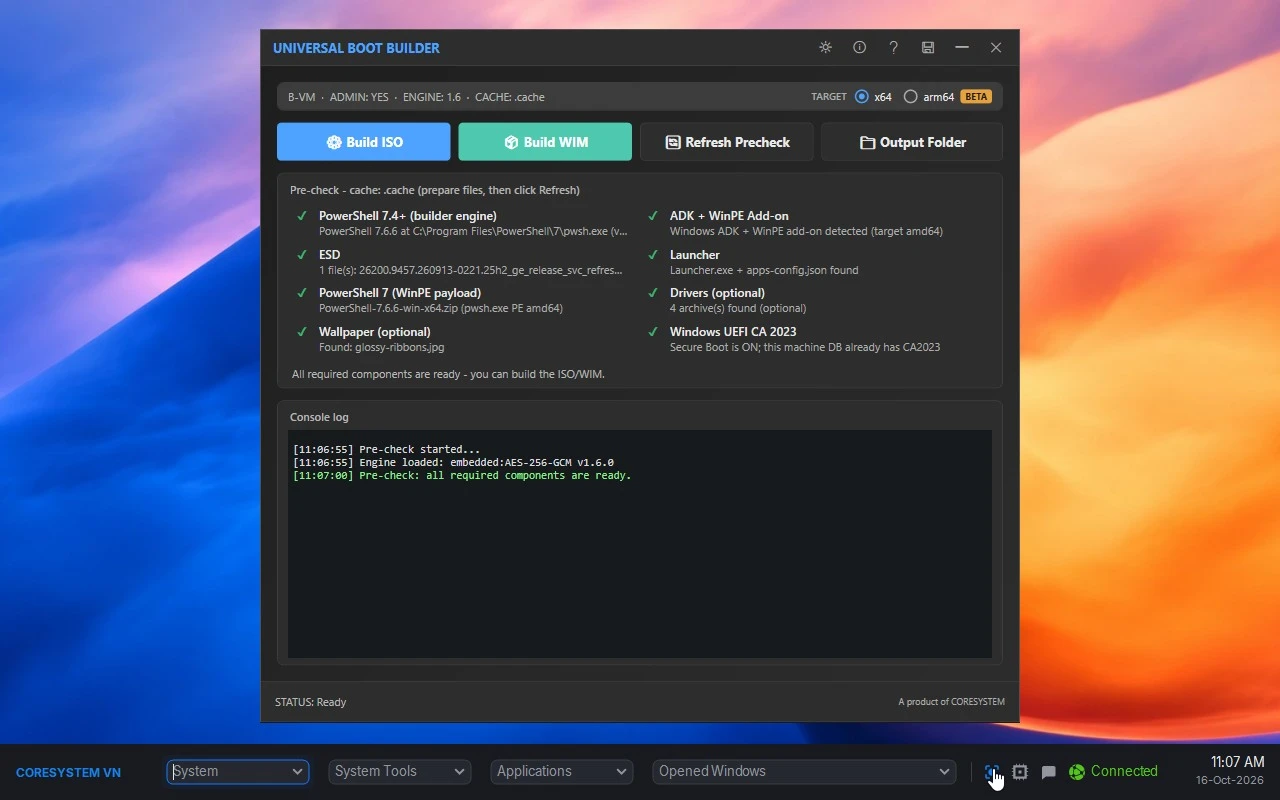
Task: Click the 'Engine loaded' console log line
Action: click(453, 462)
